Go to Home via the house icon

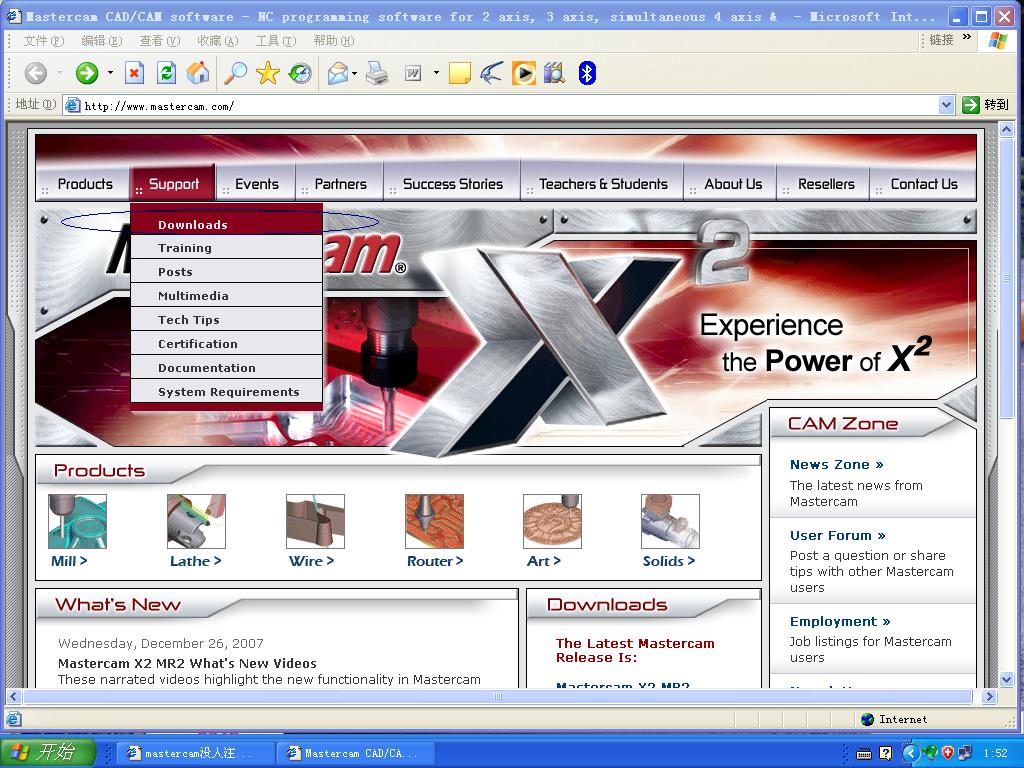[x=199, y=73]
